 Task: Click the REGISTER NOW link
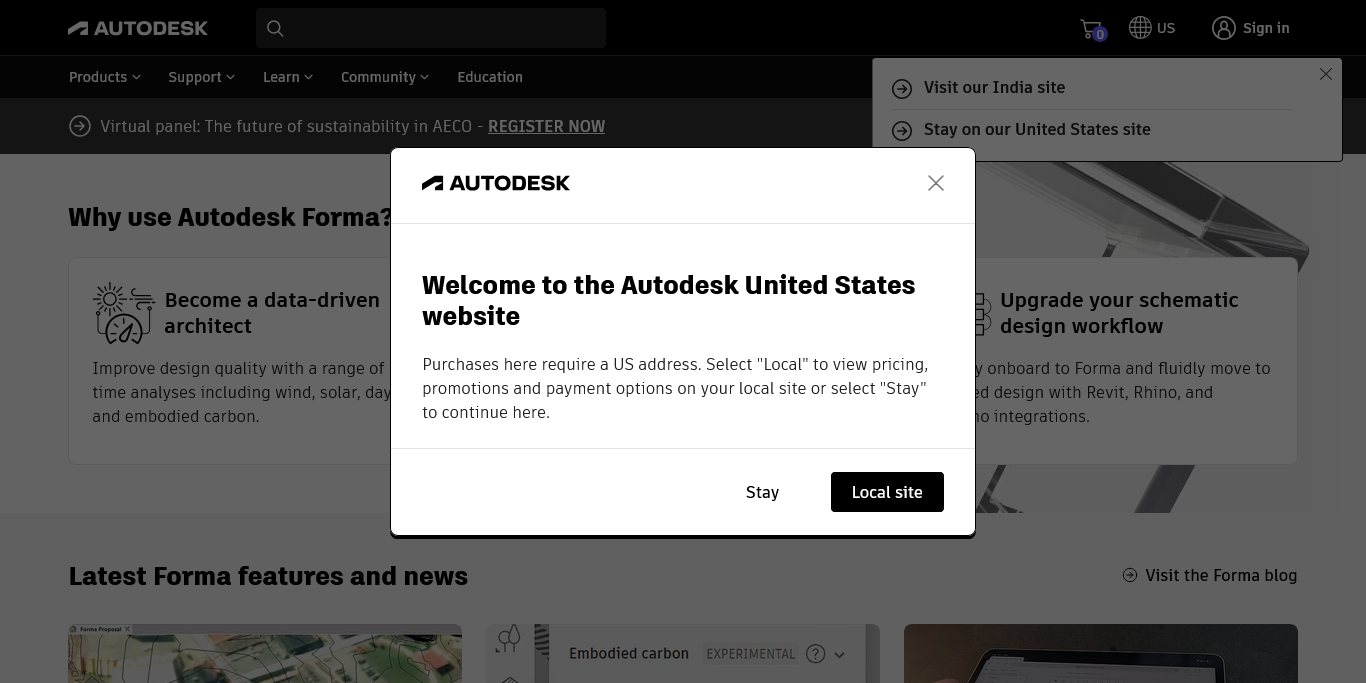(x=546, y=126)
